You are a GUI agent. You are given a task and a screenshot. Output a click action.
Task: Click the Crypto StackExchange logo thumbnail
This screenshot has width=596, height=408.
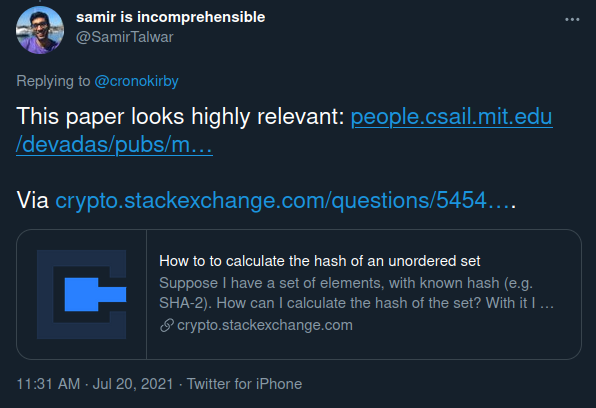tap(81, 294)
